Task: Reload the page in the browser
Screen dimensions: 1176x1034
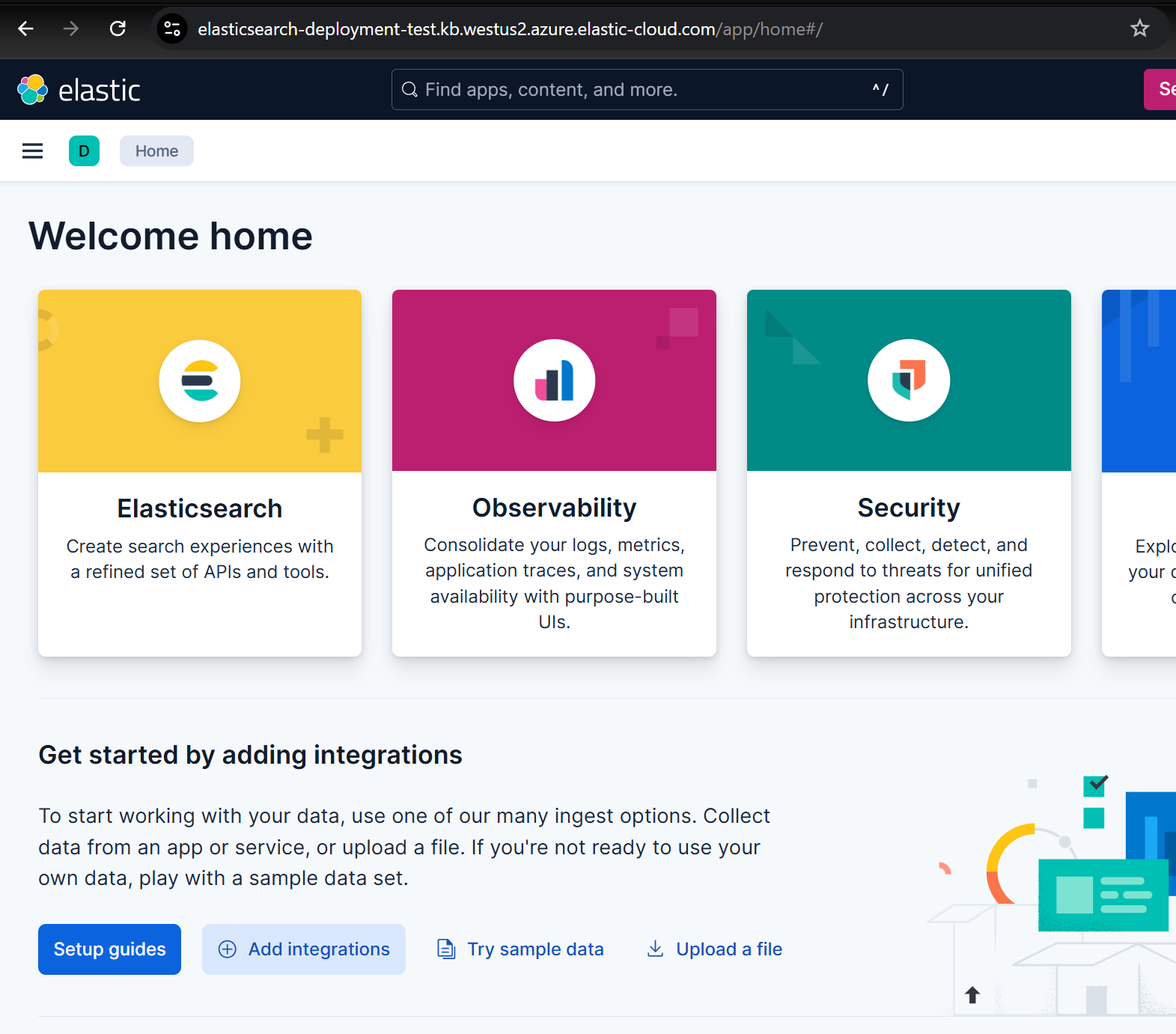Action: coord(118,28)
